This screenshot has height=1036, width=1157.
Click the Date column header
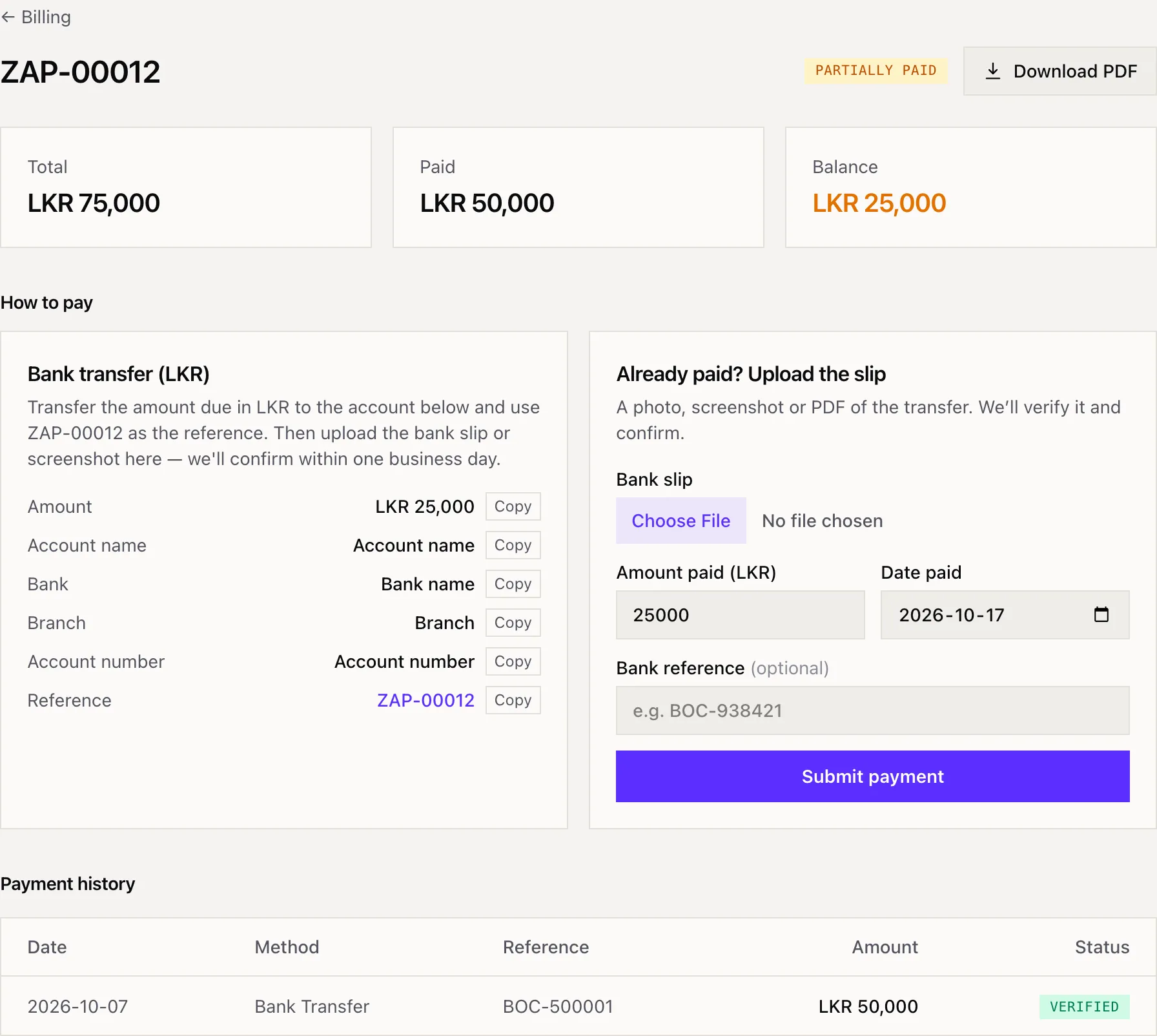coord(47,947)
